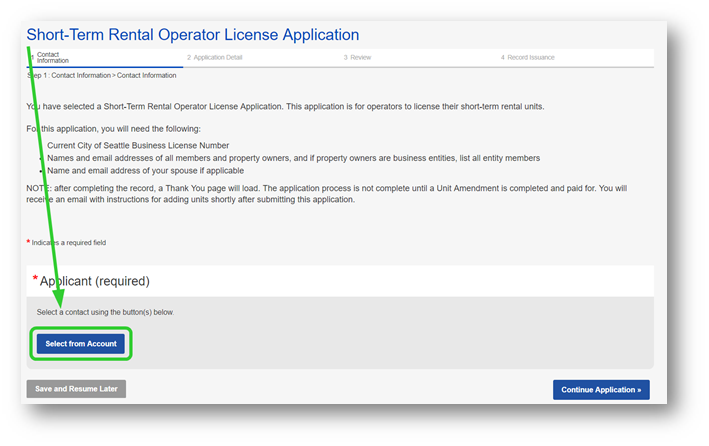Jump to step 3 Review
Viewport: 709px width, 446px height.
point(358,58)
